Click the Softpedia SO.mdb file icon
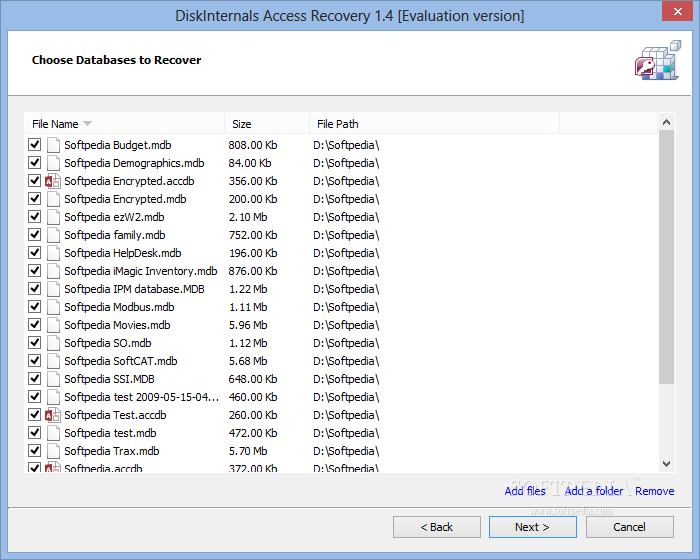700x560 pixels. click(53, 343)
